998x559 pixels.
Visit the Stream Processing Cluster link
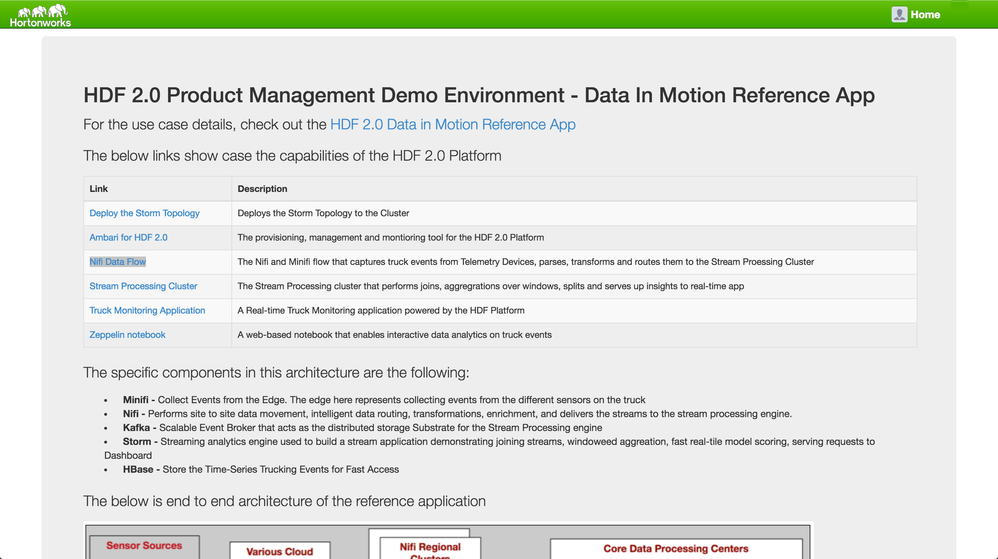143,286
